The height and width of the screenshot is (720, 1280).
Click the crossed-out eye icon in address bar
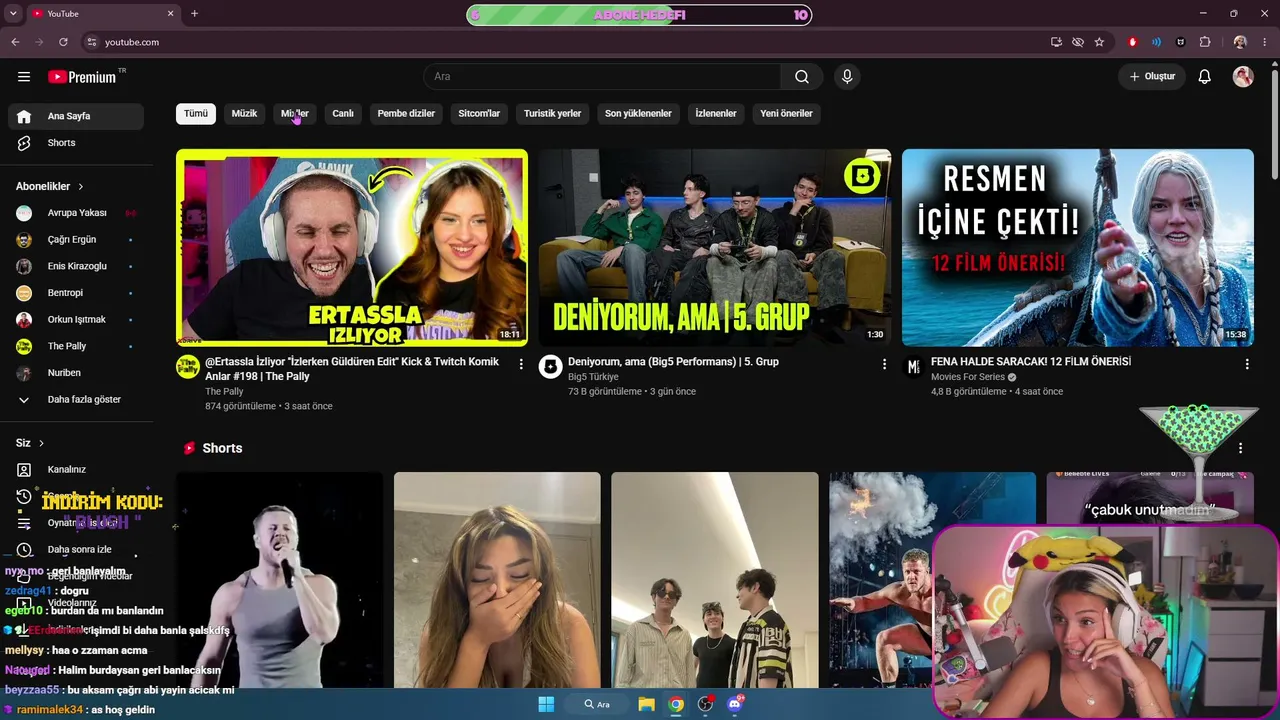[1078, 42]
